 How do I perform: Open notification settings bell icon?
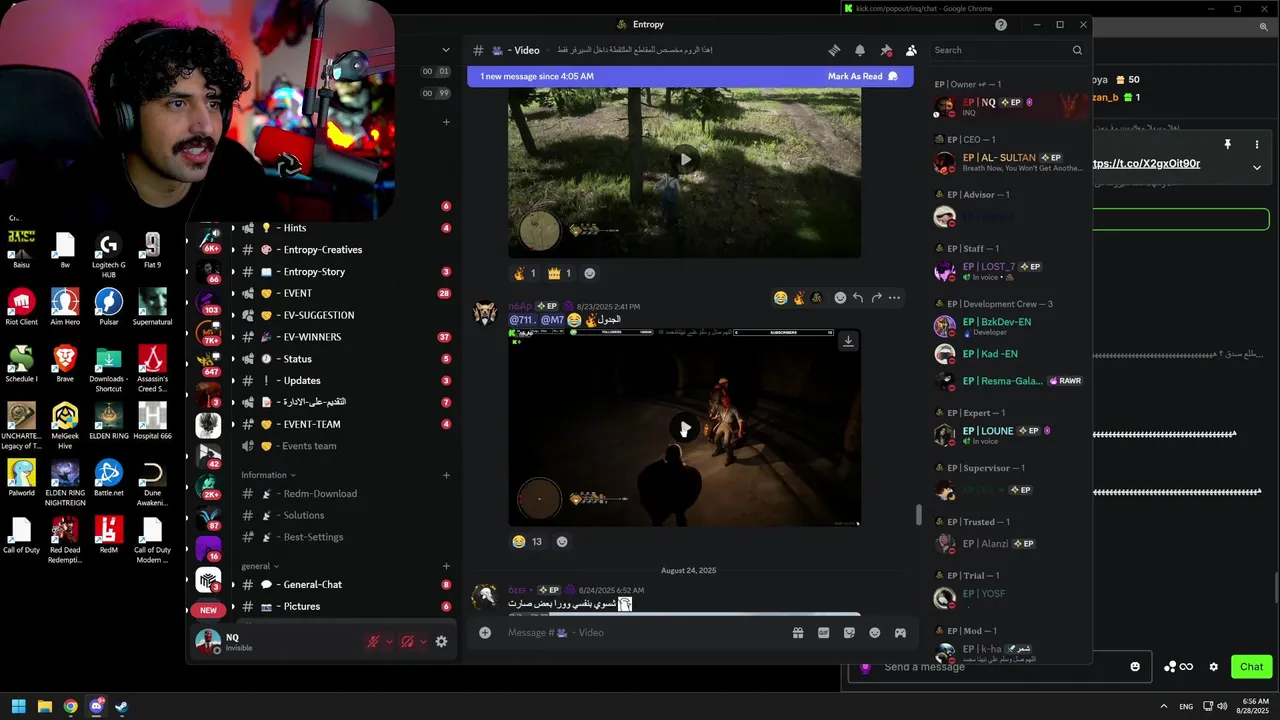tap(860, 50)
